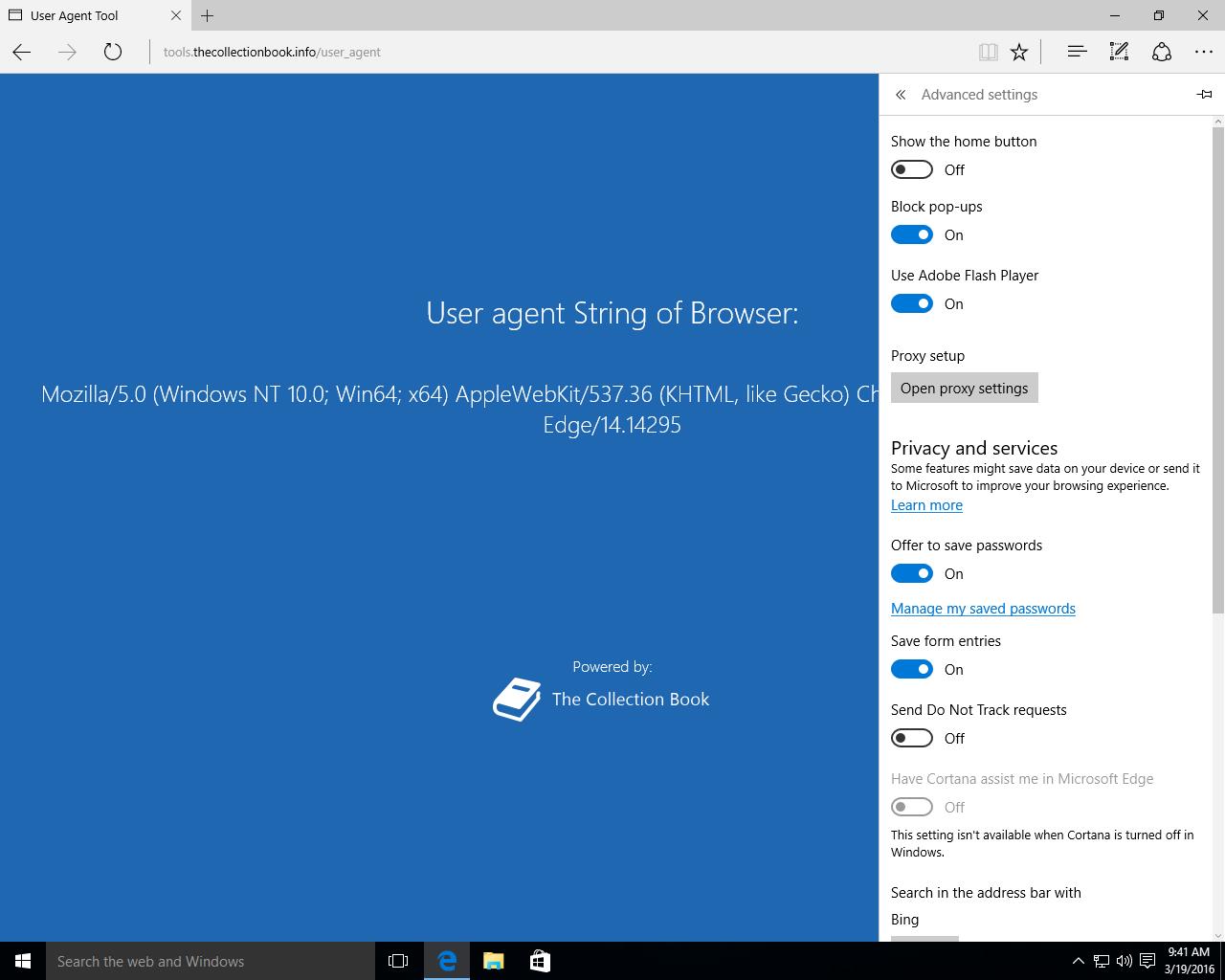The image size is (1225, 980).
Task: Open Manage my saved passwords link
Action: pos(983,609)
